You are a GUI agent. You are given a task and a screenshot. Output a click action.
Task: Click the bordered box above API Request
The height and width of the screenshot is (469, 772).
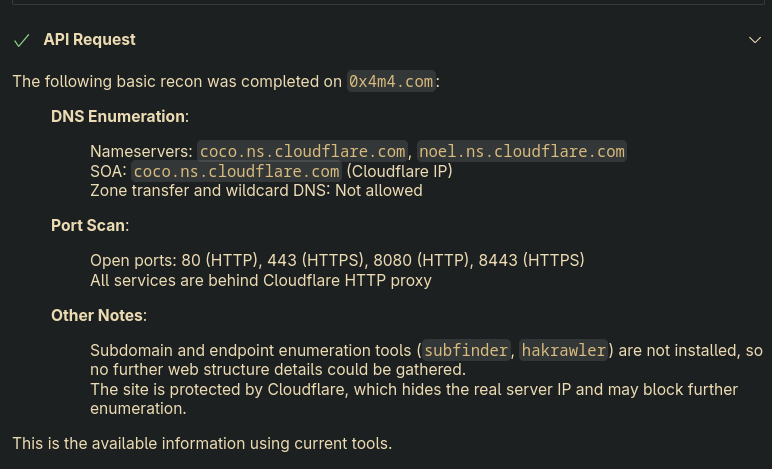tap(386, 4)
